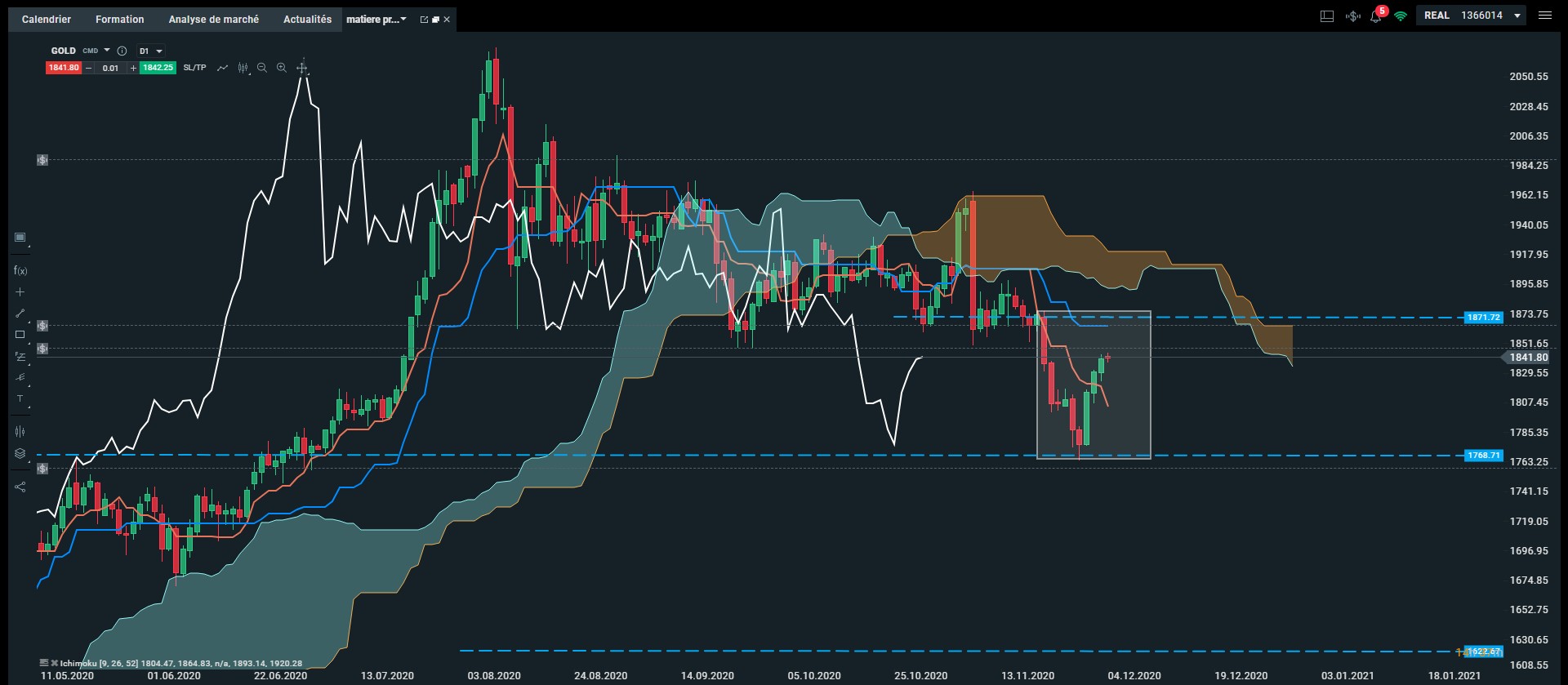Select the text annotation tool
Screen dimensions: 1568x685
pos(20,399)
